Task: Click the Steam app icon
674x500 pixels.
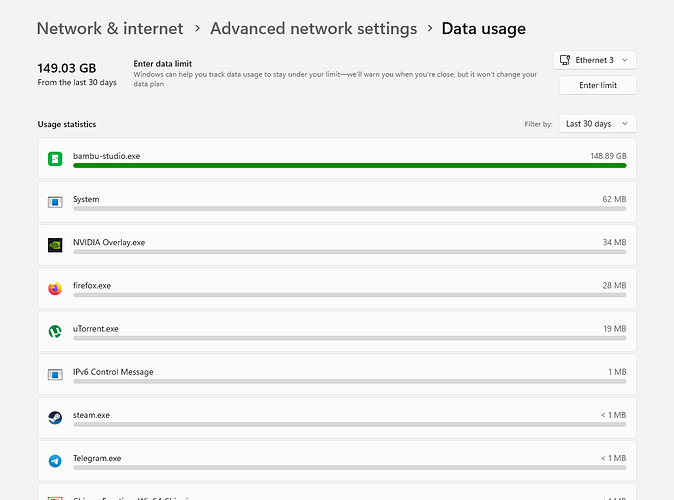Action: 55,418
